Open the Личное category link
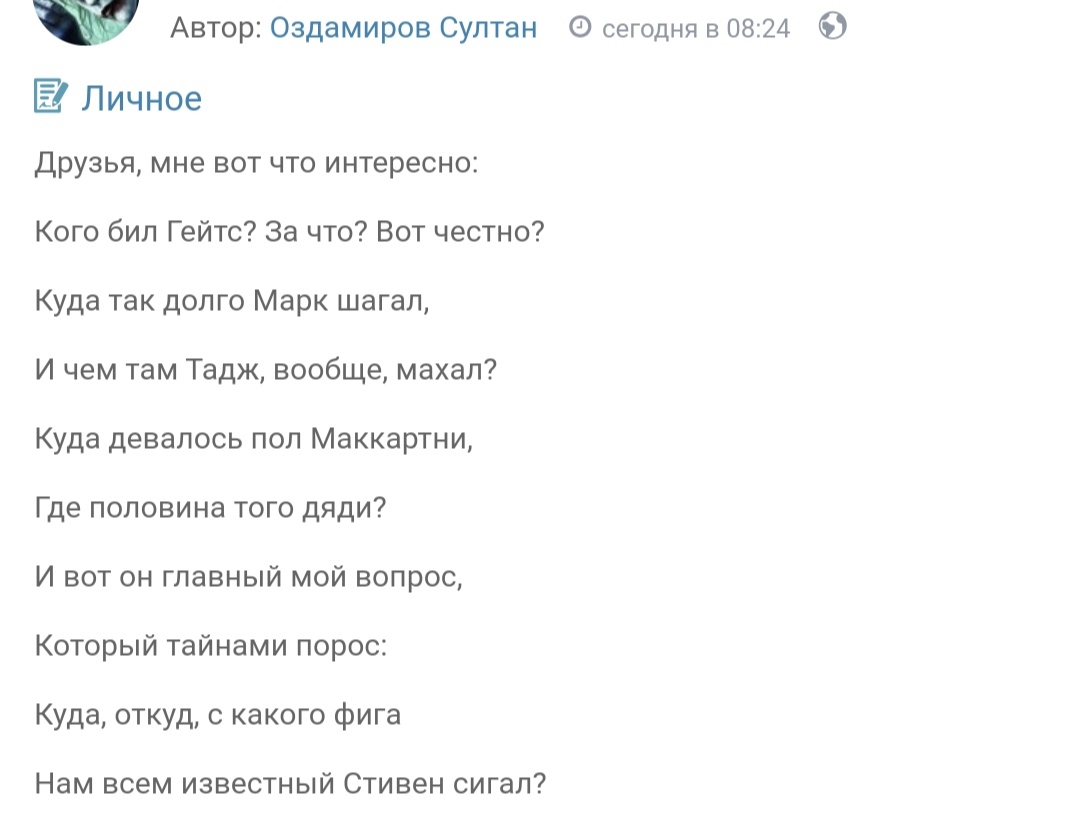The width and height of the screenshot is (1080, 838). coord(141,98)
